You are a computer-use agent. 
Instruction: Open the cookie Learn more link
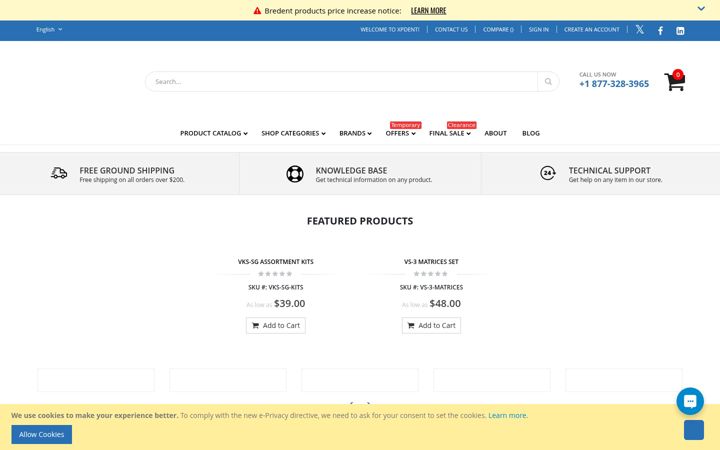508,415
